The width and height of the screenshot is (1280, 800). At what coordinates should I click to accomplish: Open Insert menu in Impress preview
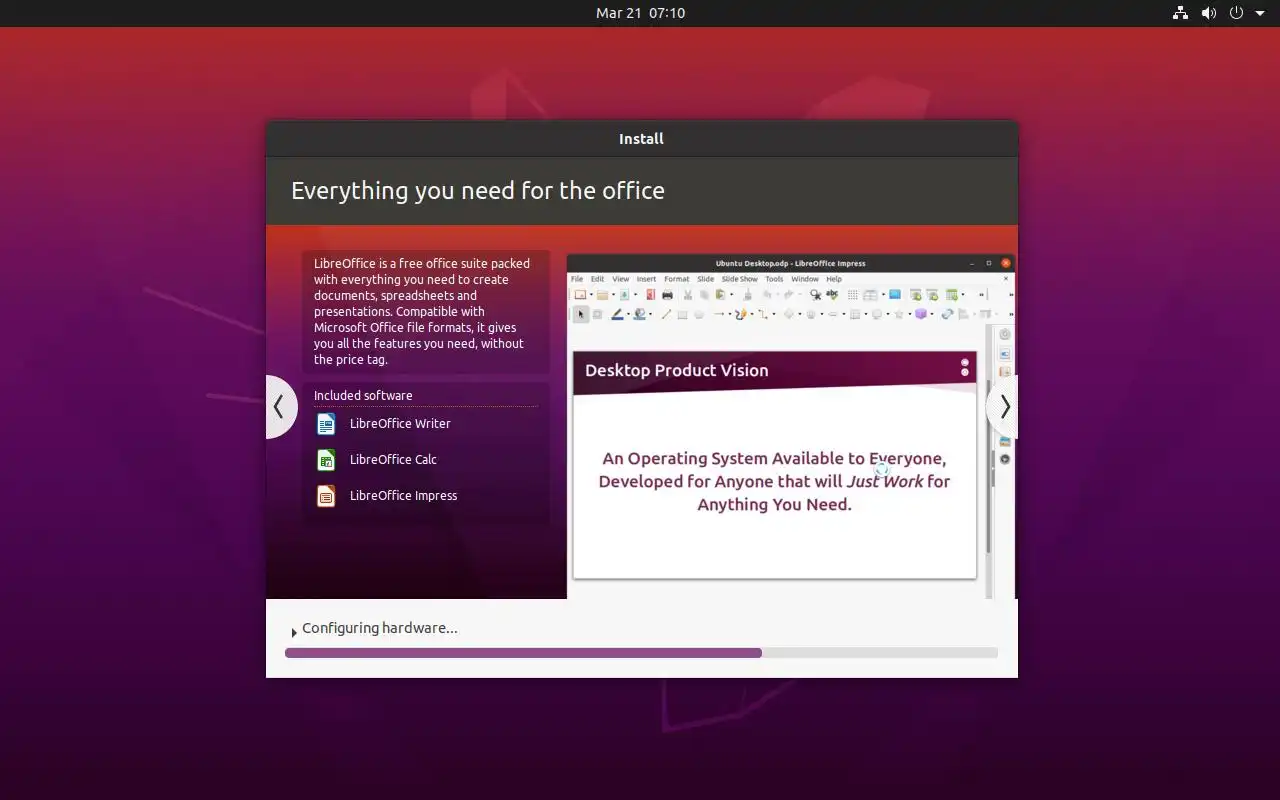[646, 279]
